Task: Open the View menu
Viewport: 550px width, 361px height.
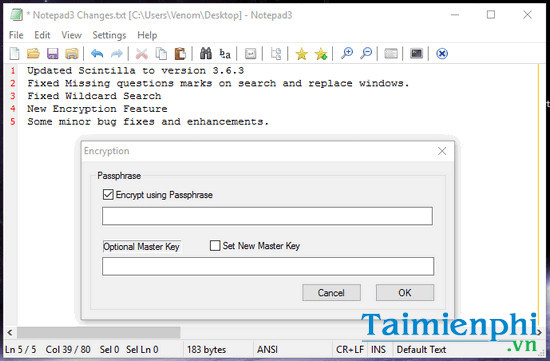Action: point(72,35)
